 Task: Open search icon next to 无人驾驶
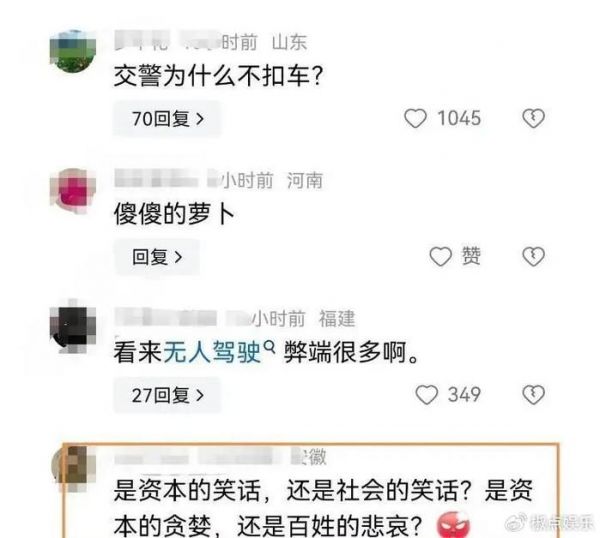point(270,347)
